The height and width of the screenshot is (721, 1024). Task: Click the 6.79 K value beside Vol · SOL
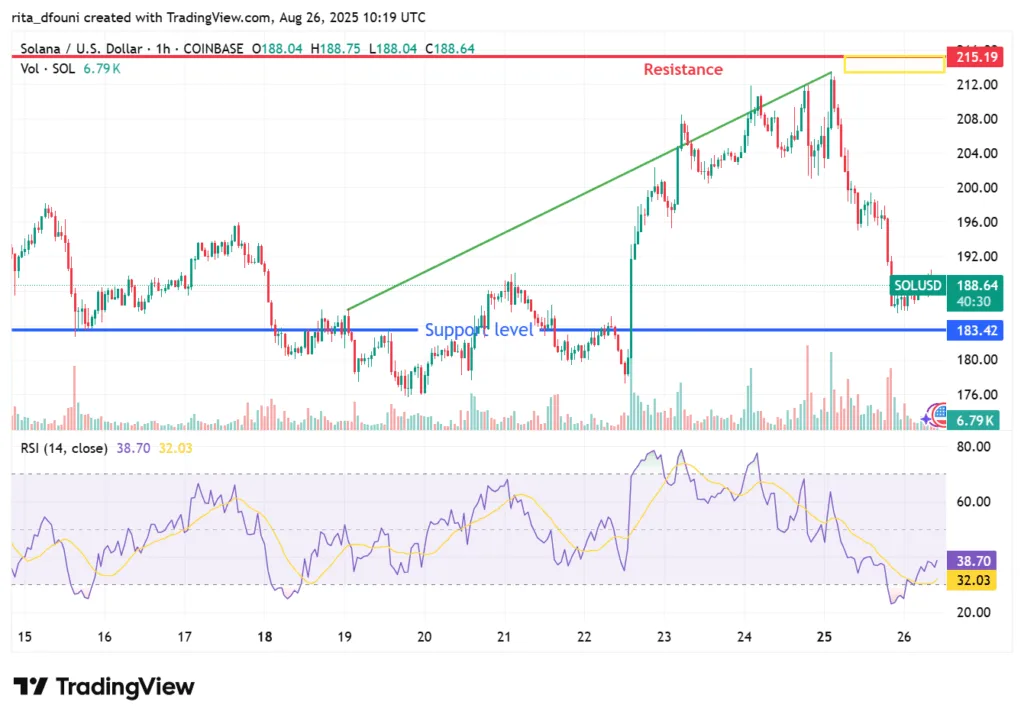(x=102, y=69)
